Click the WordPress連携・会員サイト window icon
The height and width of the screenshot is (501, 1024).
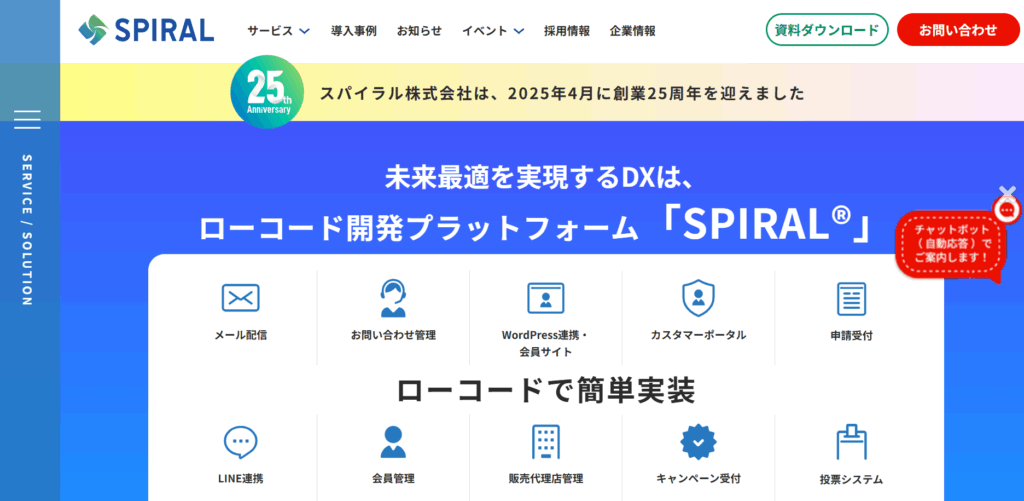coord(545,298)
